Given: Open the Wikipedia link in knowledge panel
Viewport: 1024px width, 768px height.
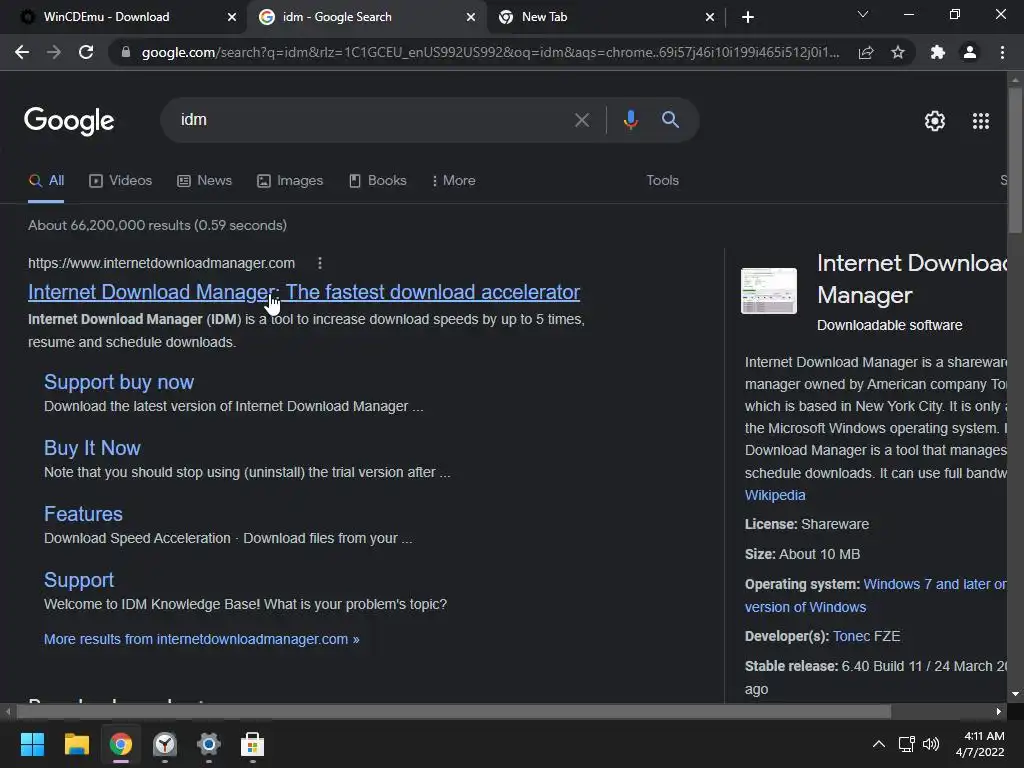Looking at the screenshot, I should [x=775, y=495].
